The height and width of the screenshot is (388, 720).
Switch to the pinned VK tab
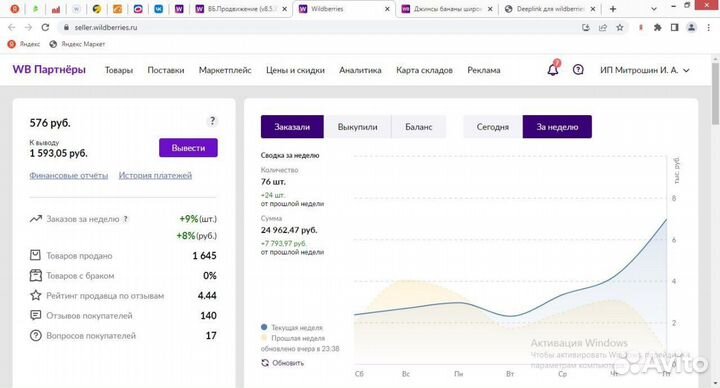158,9
